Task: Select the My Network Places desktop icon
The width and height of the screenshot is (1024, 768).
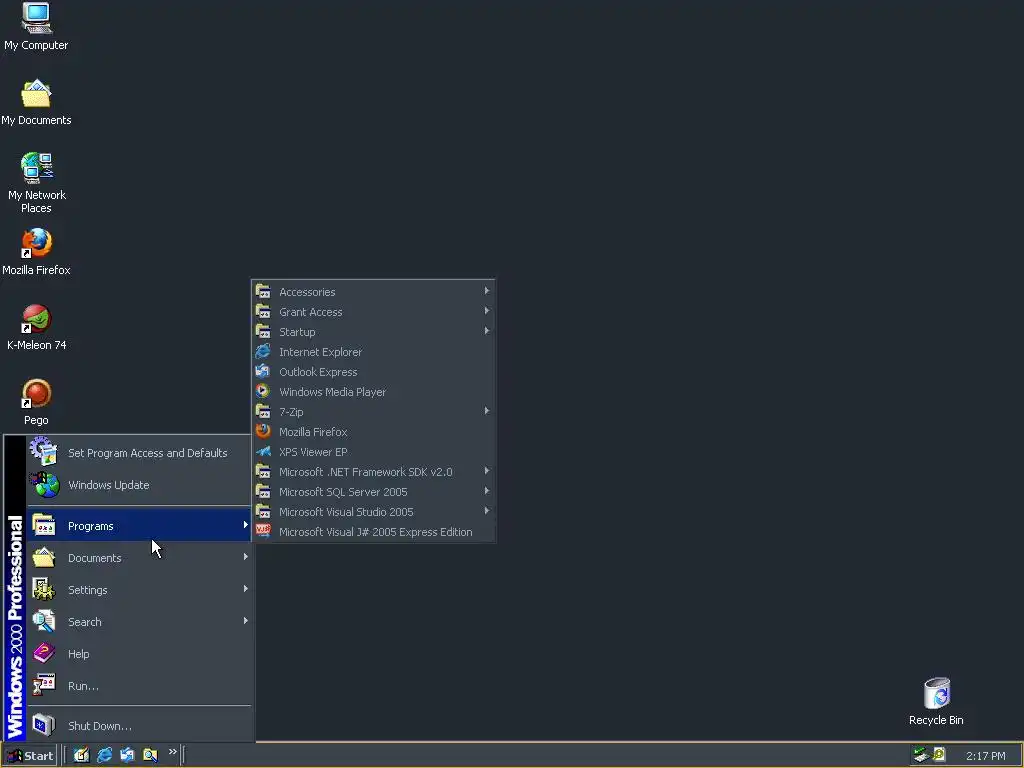Action: (36, 183)
